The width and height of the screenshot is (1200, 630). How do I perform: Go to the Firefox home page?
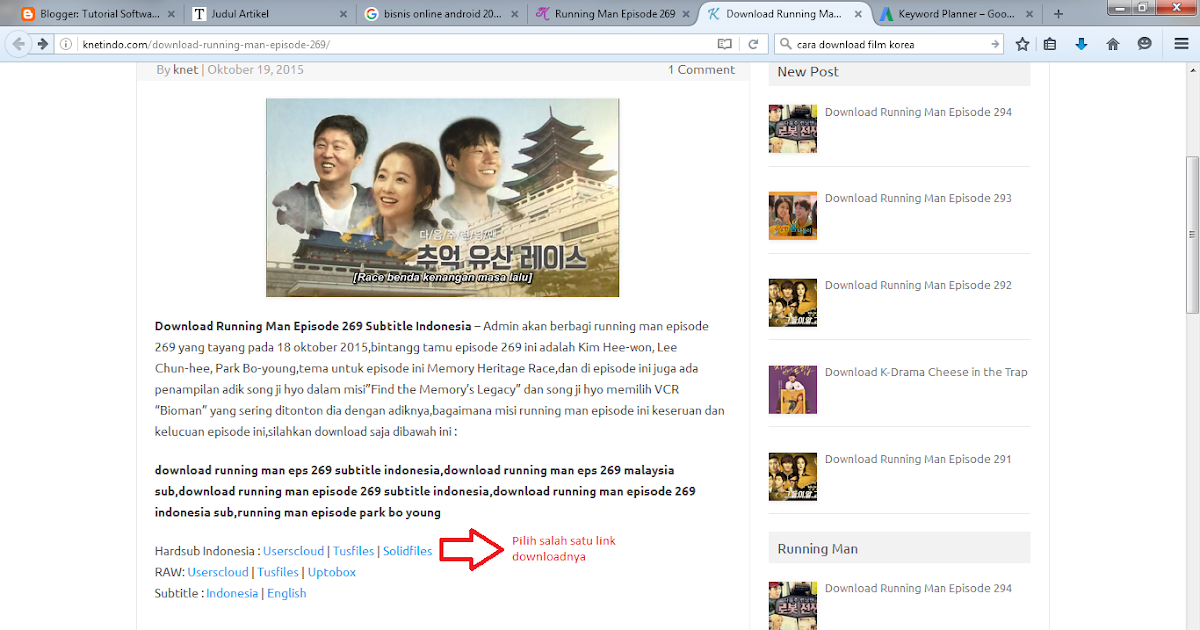pyautogui.click(x=1113, y=44)
